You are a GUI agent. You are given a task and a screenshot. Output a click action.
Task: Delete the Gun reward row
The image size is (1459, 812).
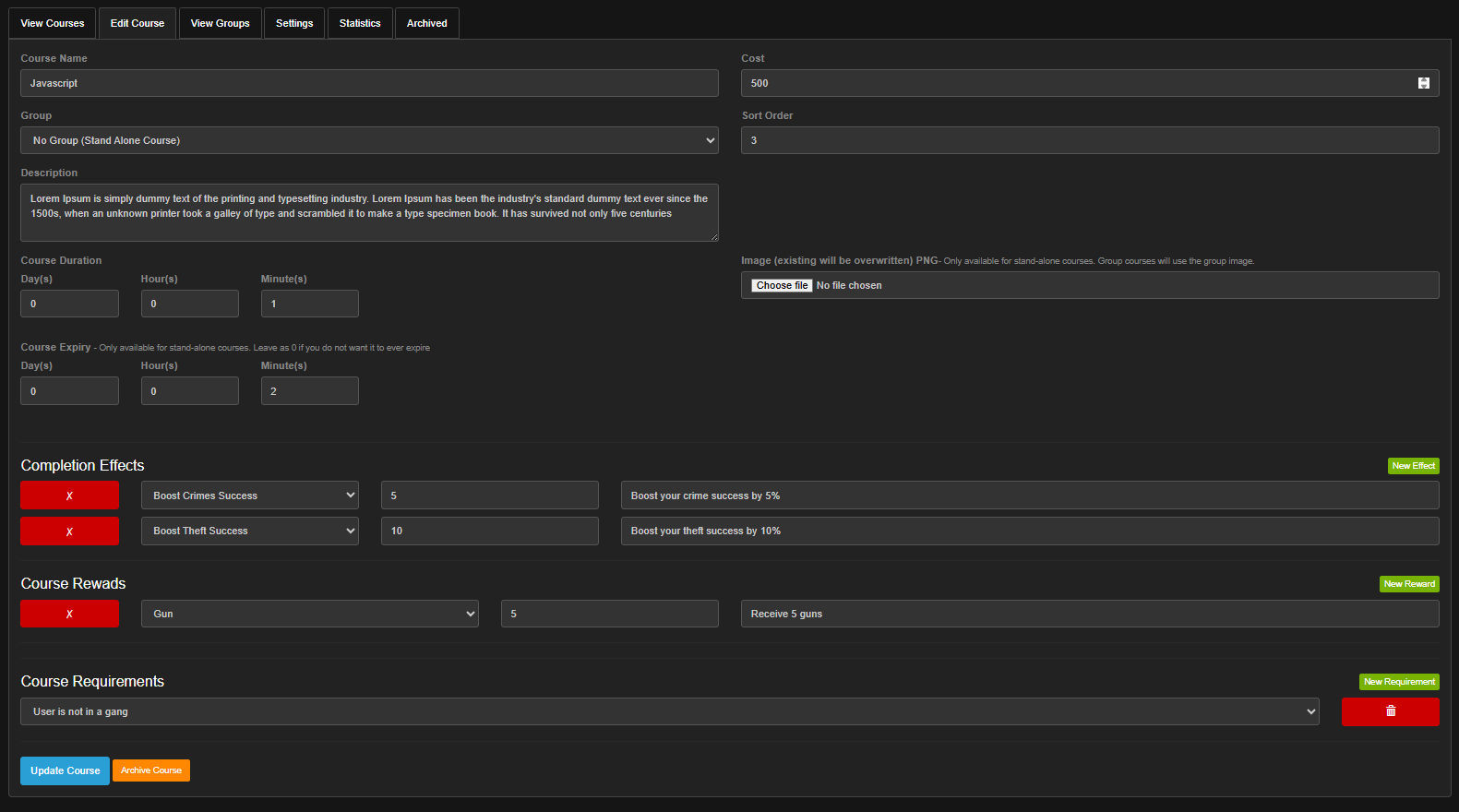[69, 614]
